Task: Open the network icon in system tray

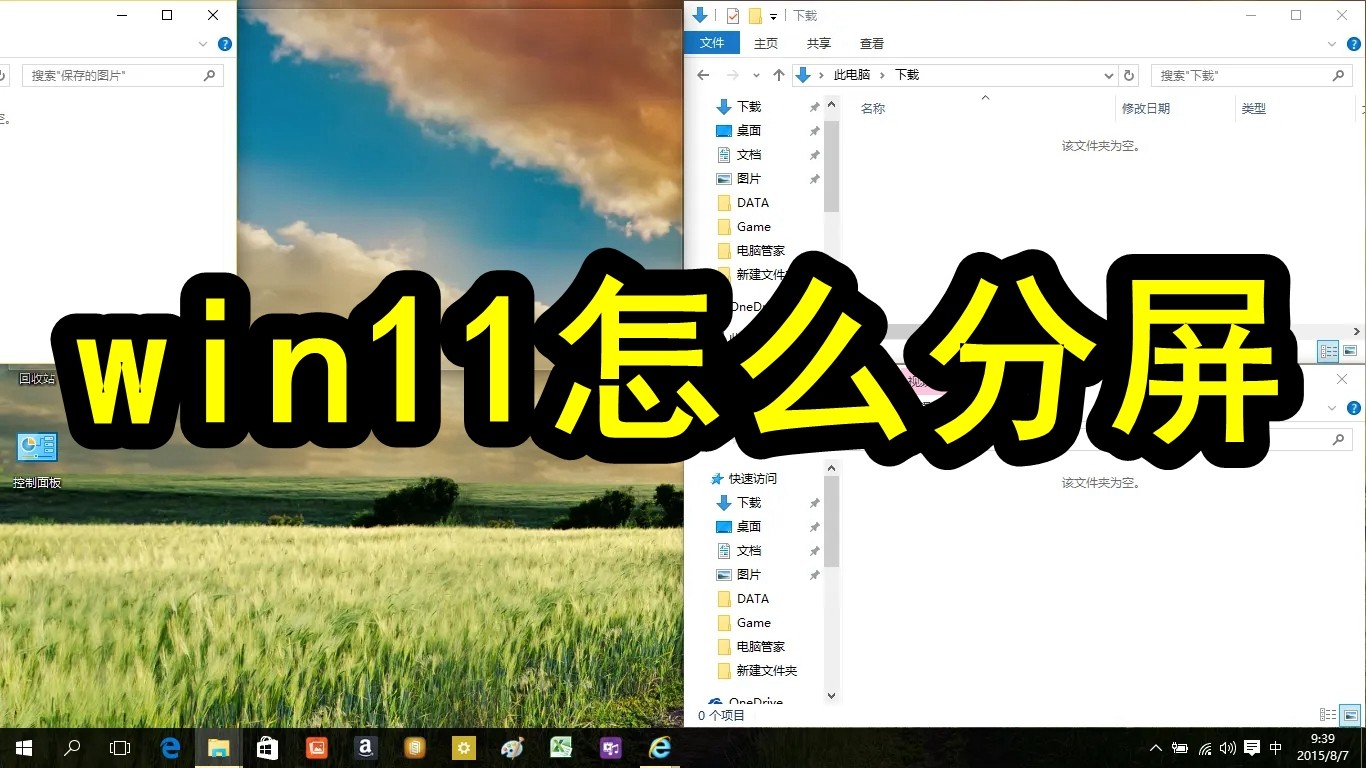Action: pyautogui.click(x=1205, y=748)
